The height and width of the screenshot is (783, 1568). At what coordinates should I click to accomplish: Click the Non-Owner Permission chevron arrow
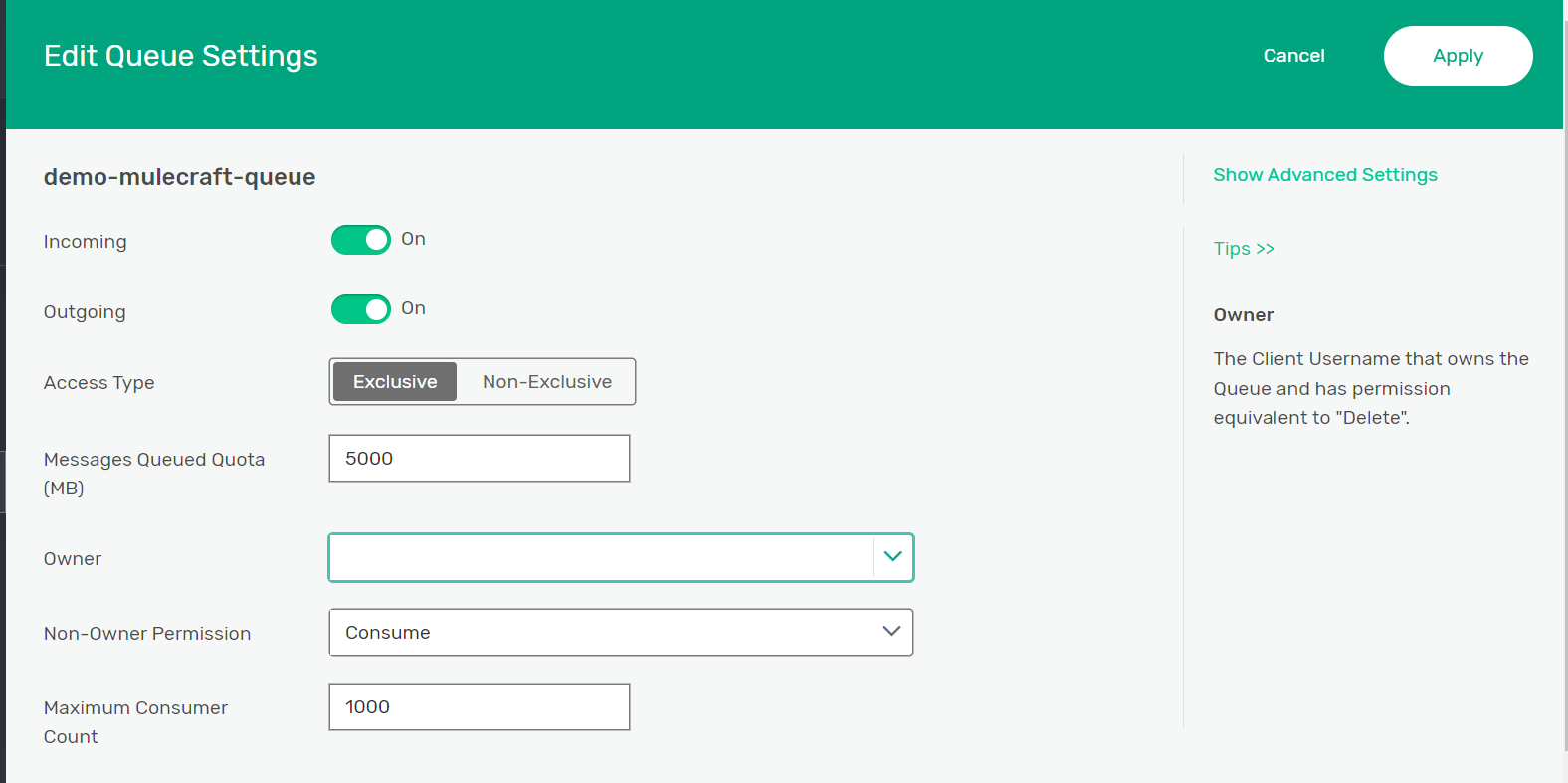891,632
